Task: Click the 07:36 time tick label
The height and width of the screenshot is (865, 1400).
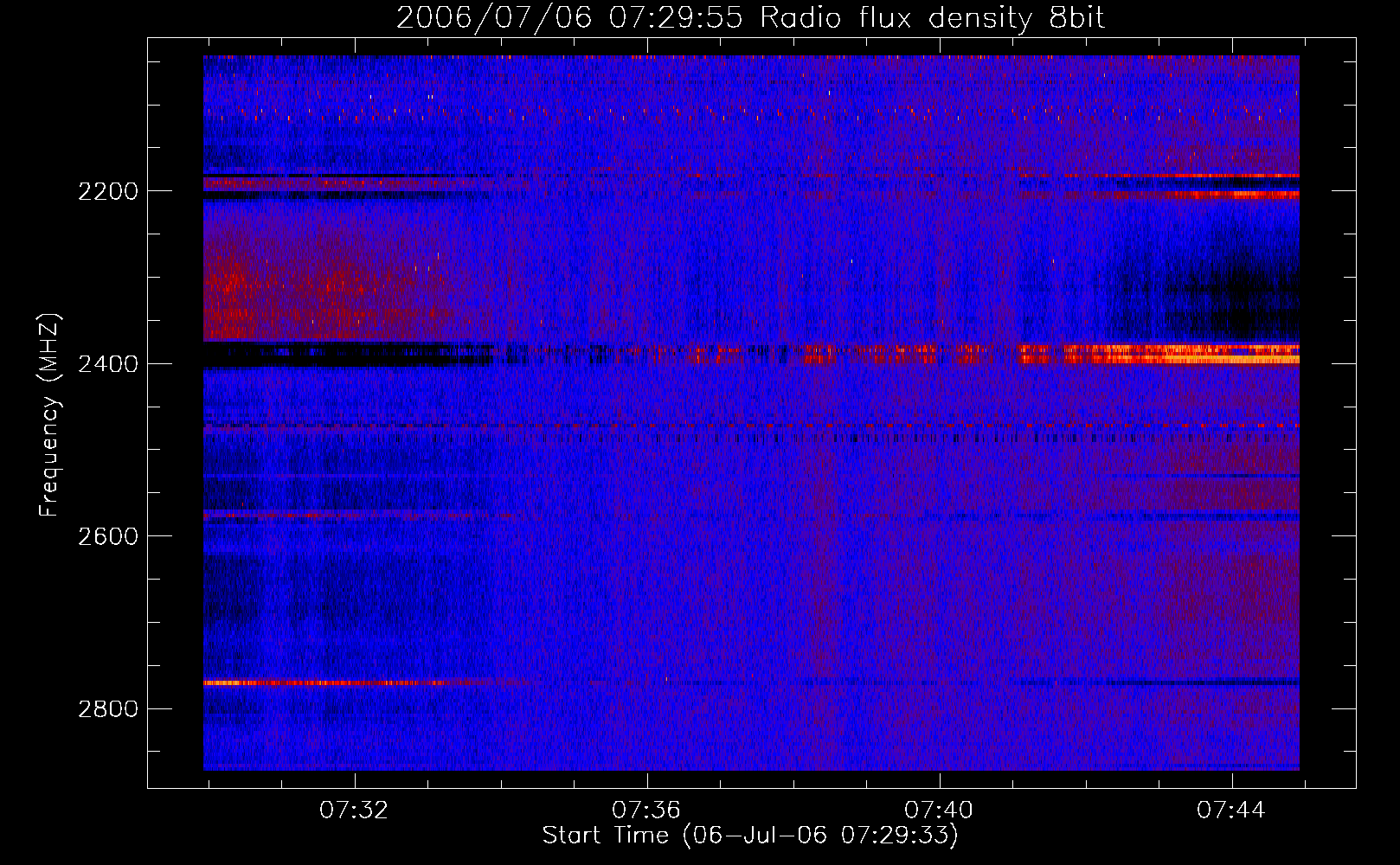Action: point(646,811)
